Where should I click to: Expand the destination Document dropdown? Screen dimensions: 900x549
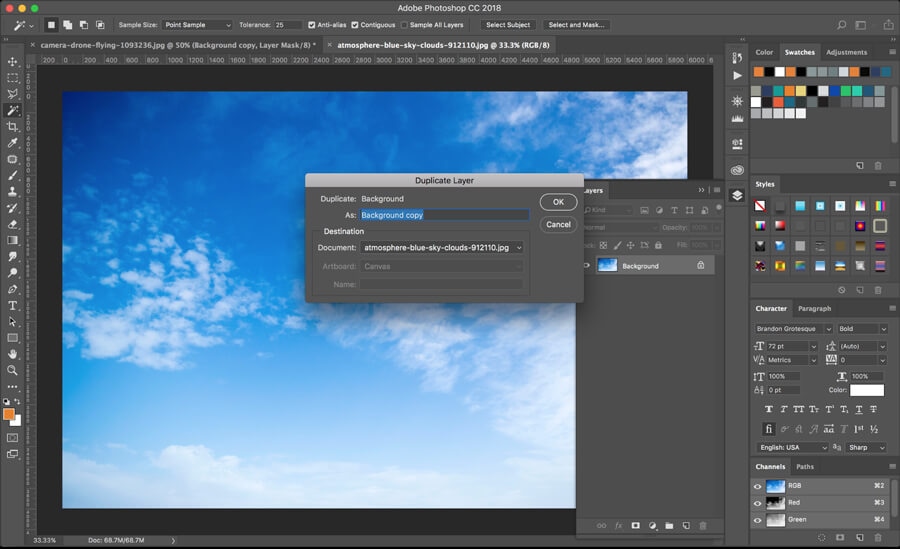442,247
